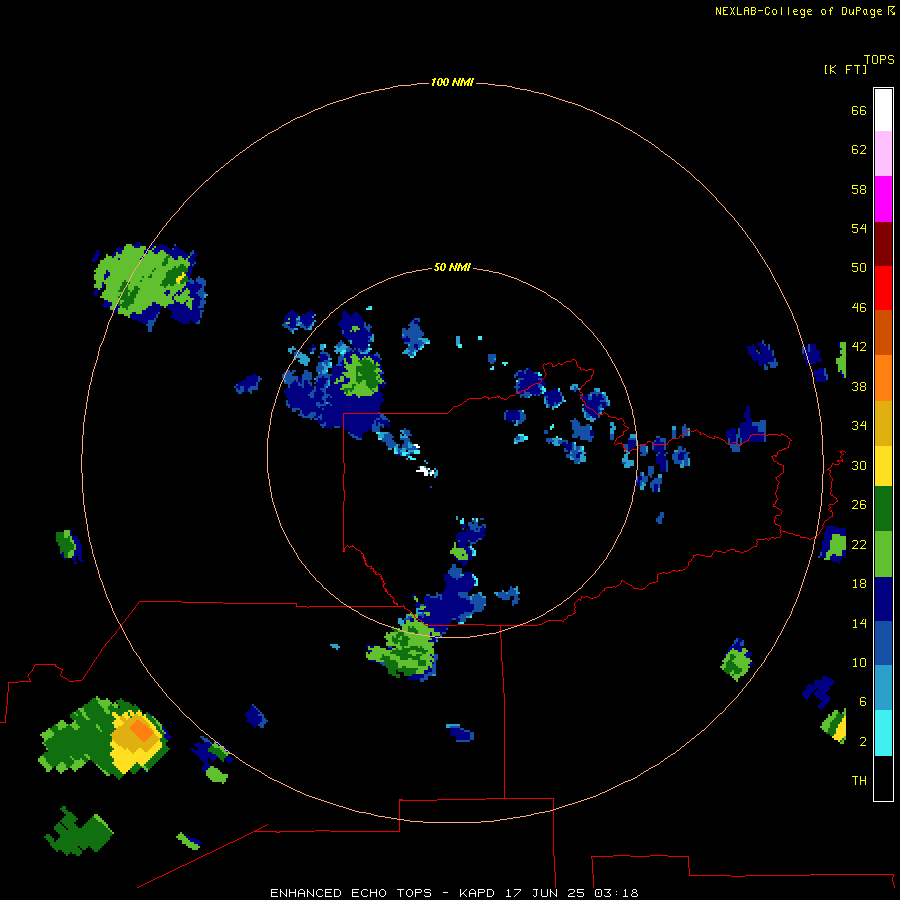Select the 66 legend value
The height and width of the screenshot is (900, 900).
tap(859, 111)
